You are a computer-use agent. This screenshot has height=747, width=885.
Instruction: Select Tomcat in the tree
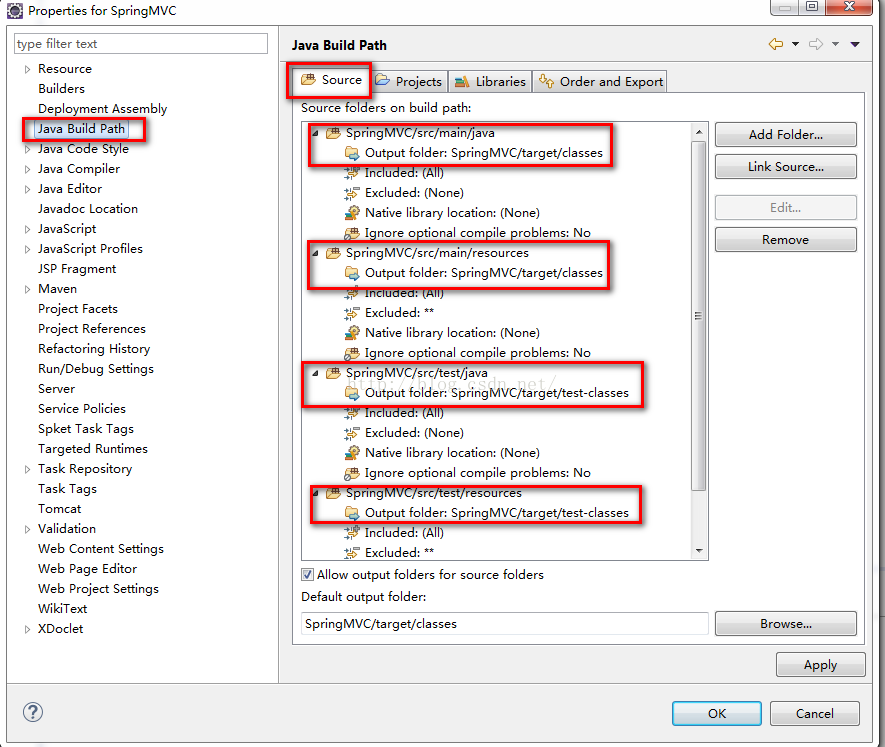59,509
